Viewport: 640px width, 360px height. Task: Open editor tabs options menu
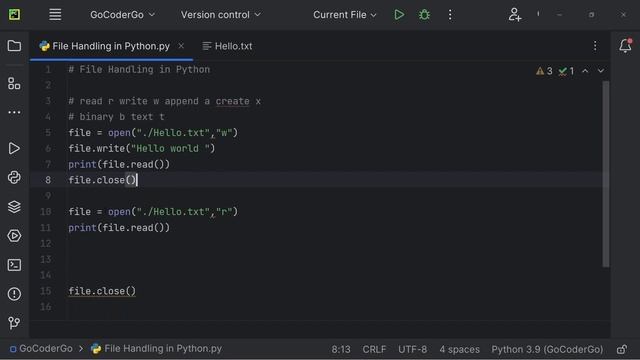coord(595,46)
